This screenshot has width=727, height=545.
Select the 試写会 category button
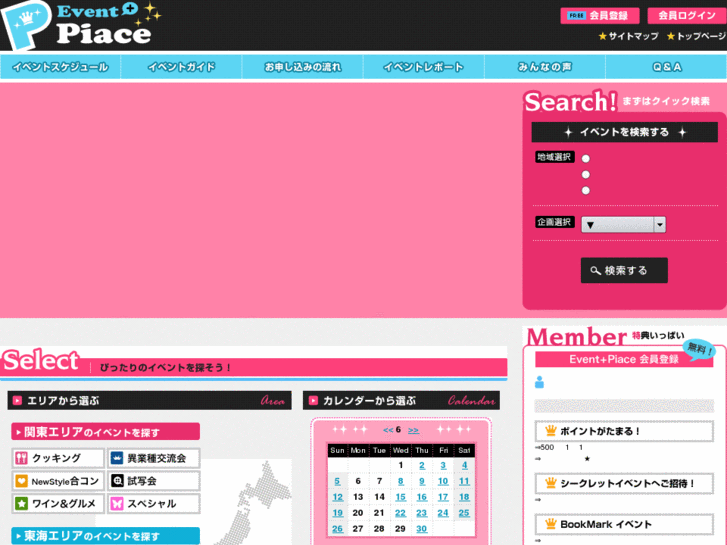coord(154,481)
